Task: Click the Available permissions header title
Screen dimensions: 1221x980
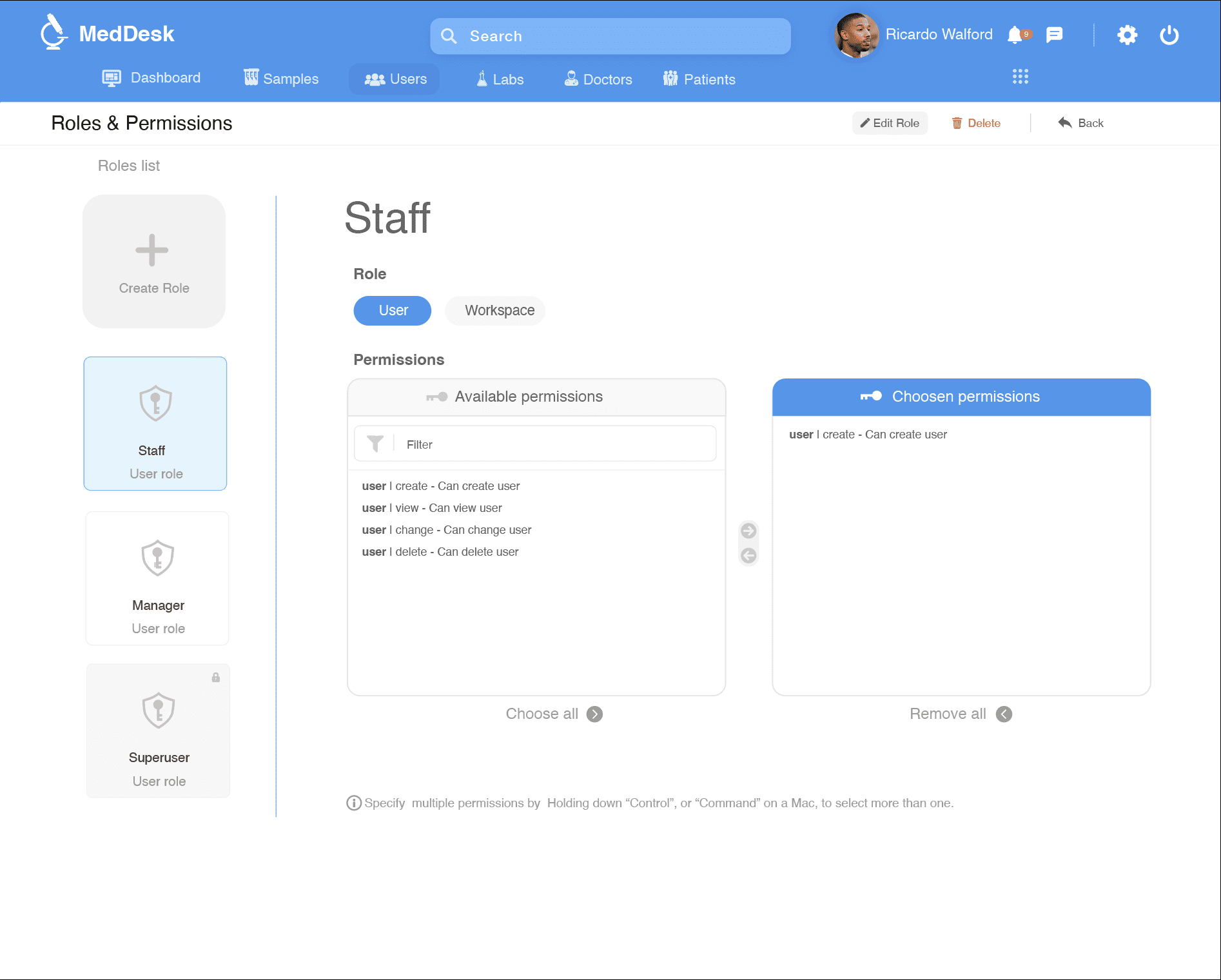Action: point(529,397)
